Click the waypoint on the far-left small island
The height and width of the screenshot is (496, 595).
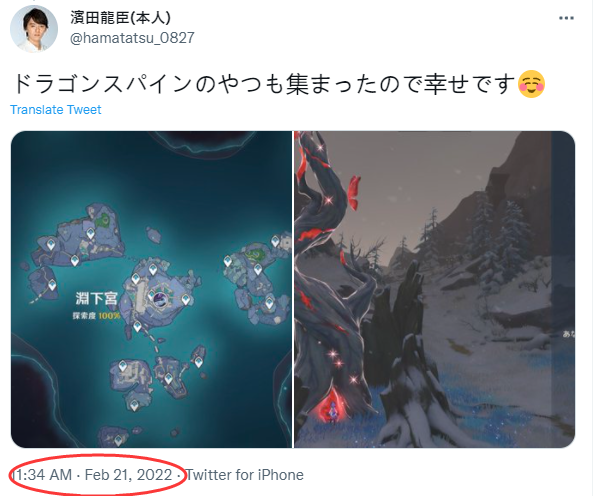click(x=52, y=285)
